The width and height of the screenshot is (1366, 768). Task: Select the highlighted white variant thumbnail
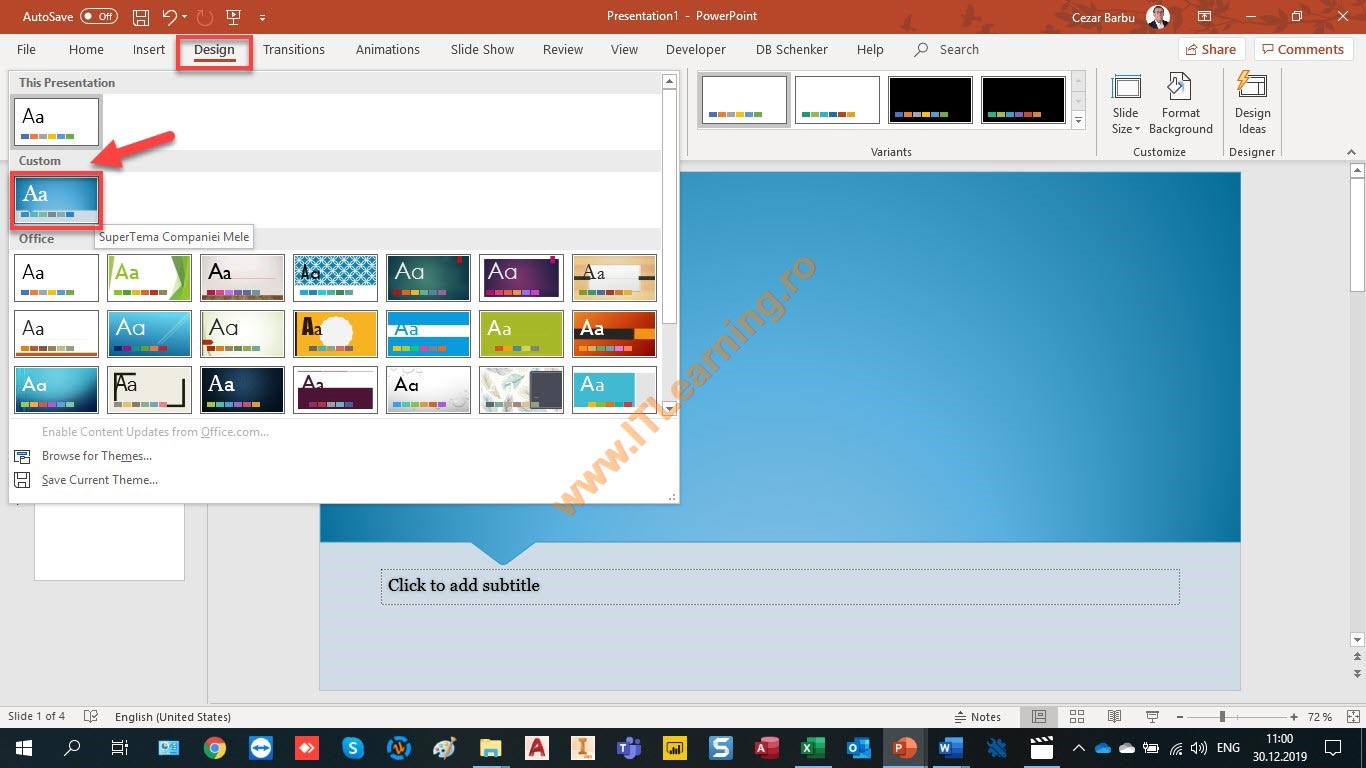pyautogui.click(x=744, y=100)
